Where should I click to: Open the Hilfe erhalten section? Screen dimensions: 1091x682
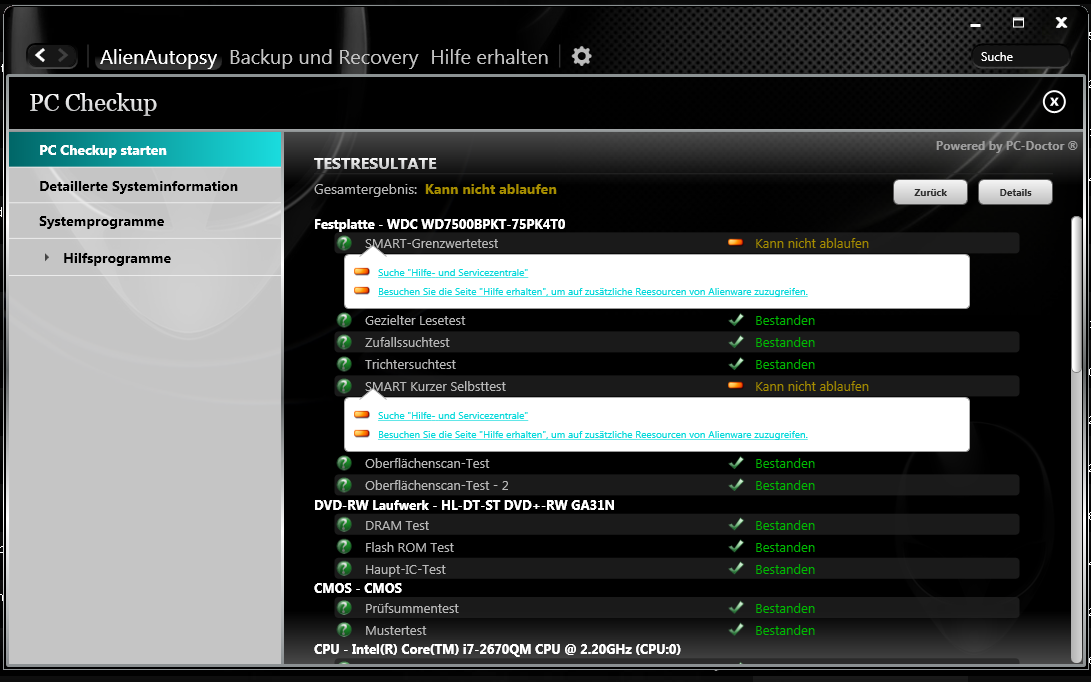tap(489, 57)
